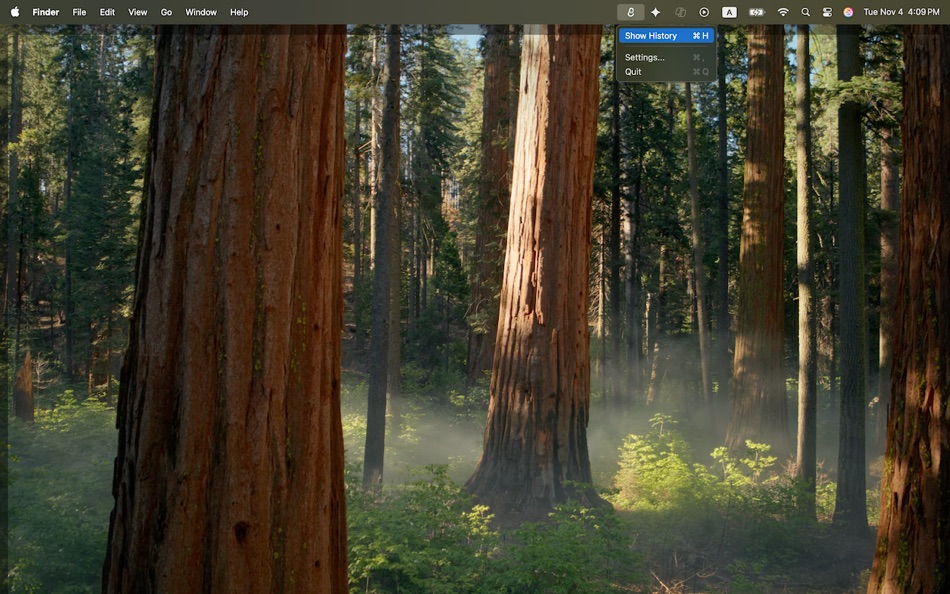Viewport: 950px width, 594px height.
Task: Open the Wi-Fi status menu
Action: coord(782,11)
